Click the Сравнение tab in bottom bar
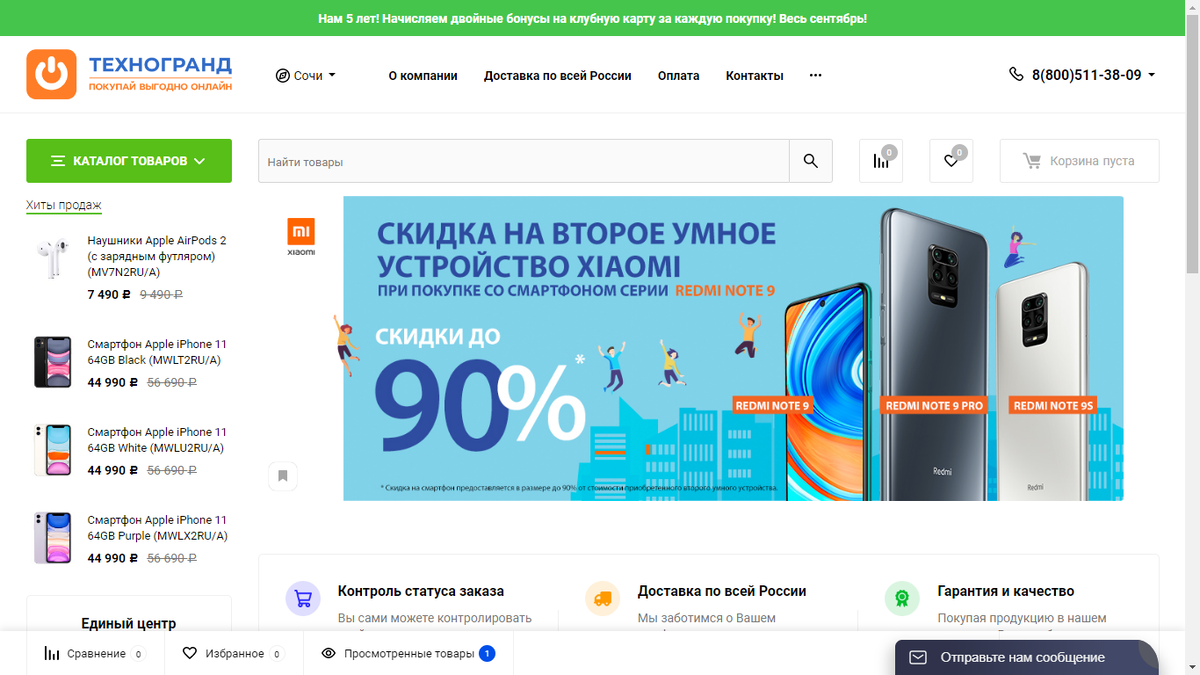Image resolution: width=1200 pixels, height=675 pixels. [94, 654]
